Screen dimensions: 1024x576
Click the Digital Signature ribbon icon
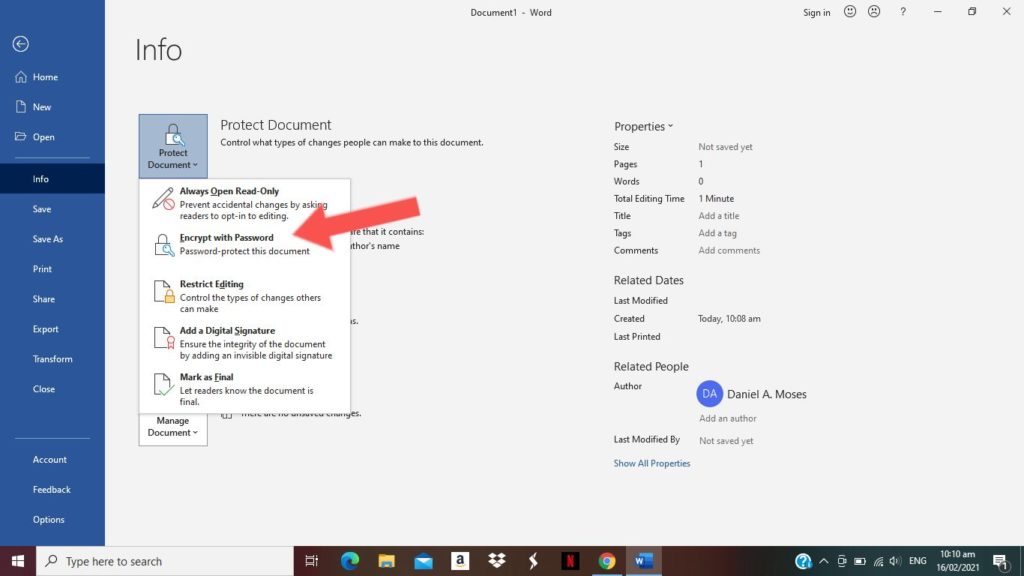(164, 338)
